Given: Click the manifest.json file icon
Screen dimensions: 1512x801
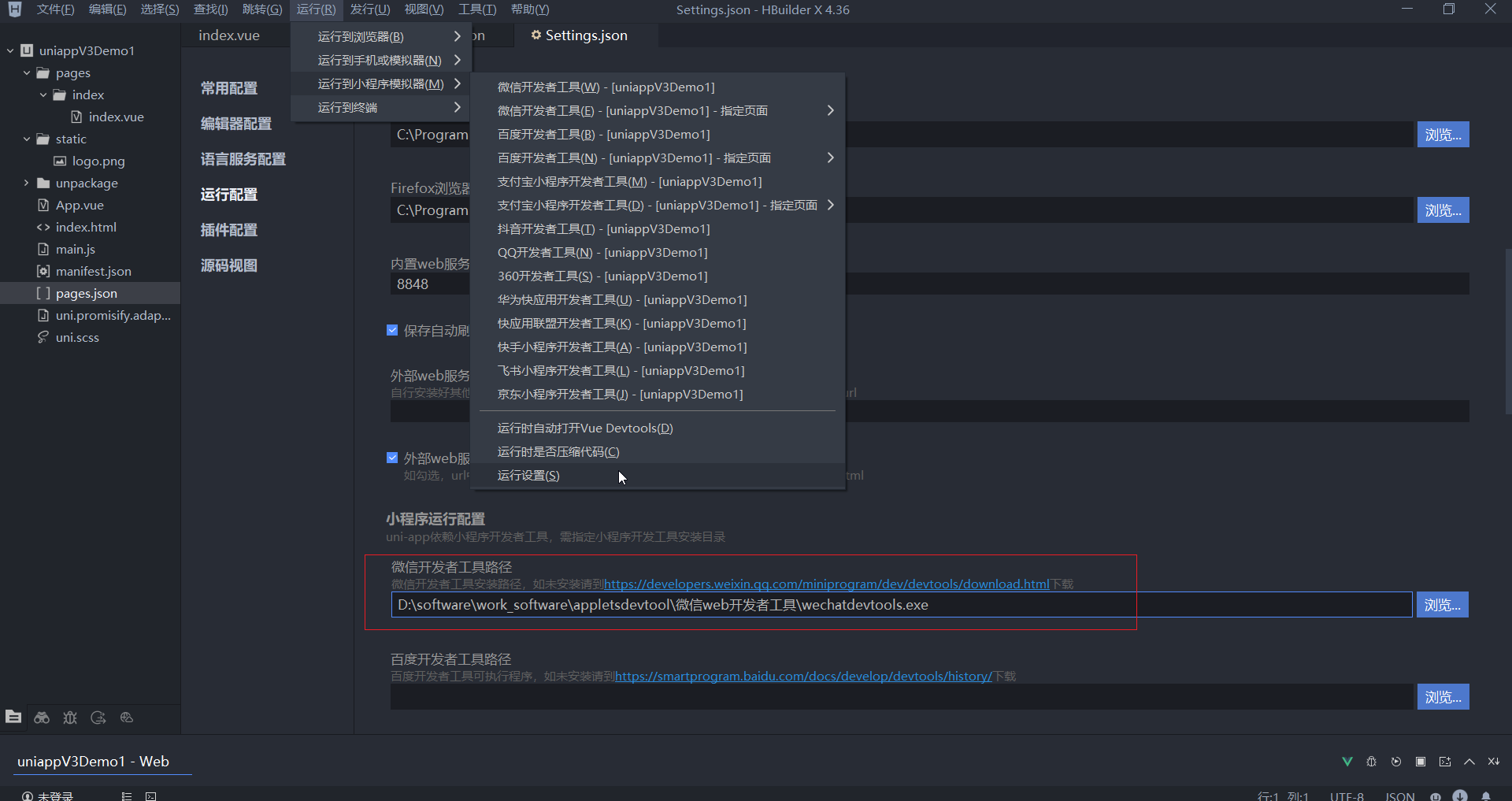Looking at the screenshot, I should tap(43, 271).
